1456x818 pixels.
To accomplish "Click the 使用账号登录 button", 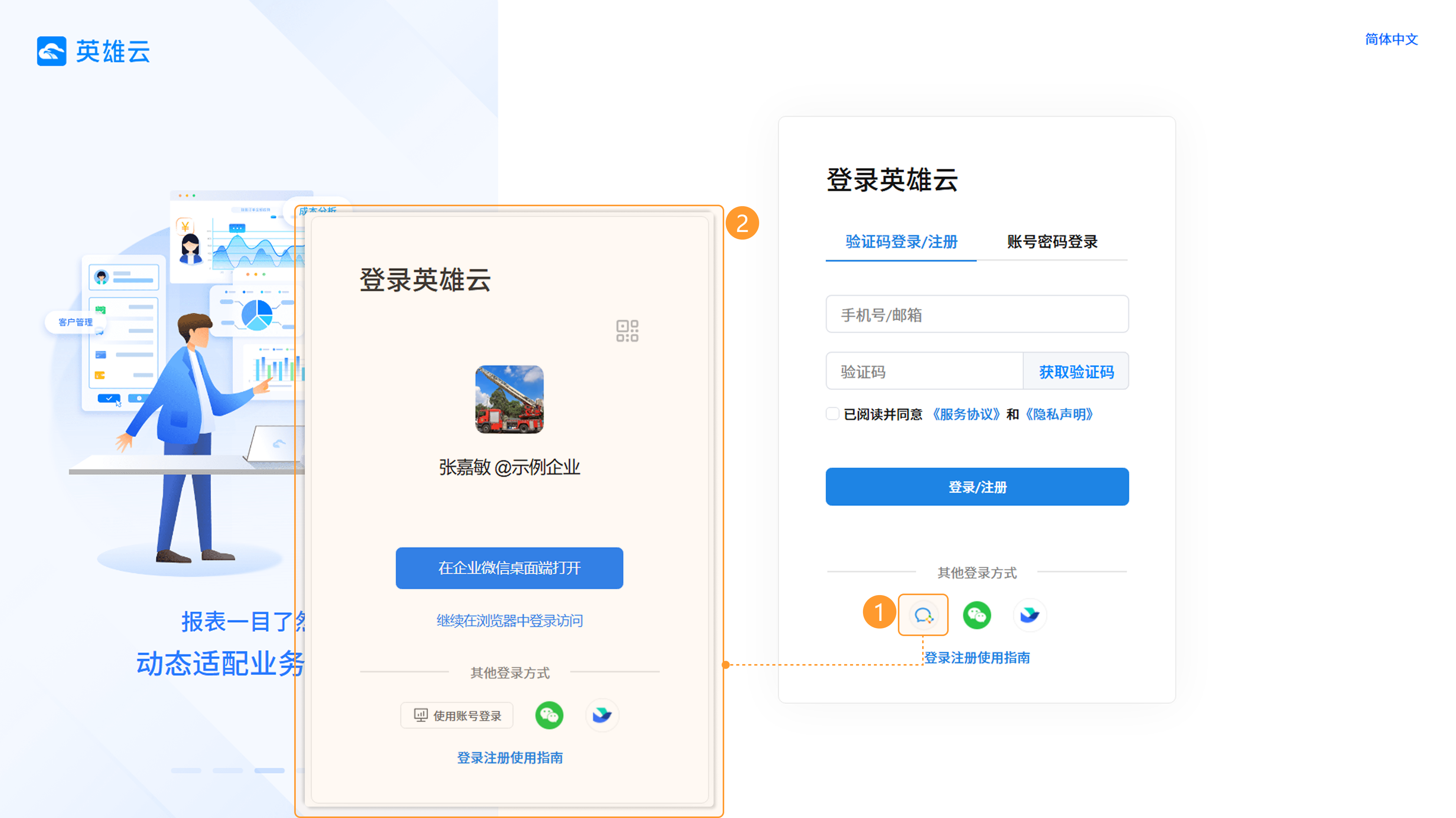I will click(x=457, y=715).
